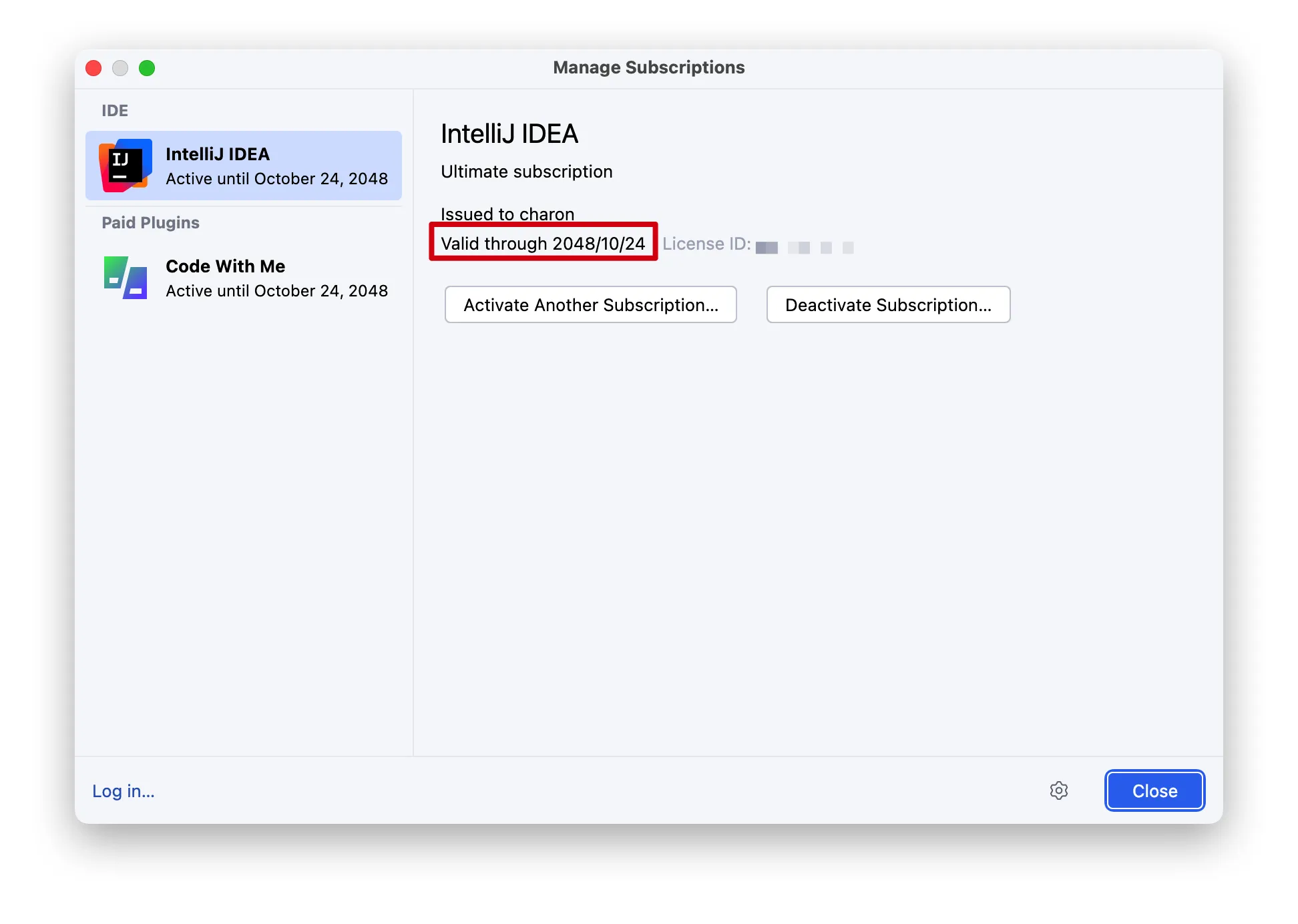This screenshot has height=924, width=1298.
Task: Click the Close button
Action: click(x=1155, y=790)
